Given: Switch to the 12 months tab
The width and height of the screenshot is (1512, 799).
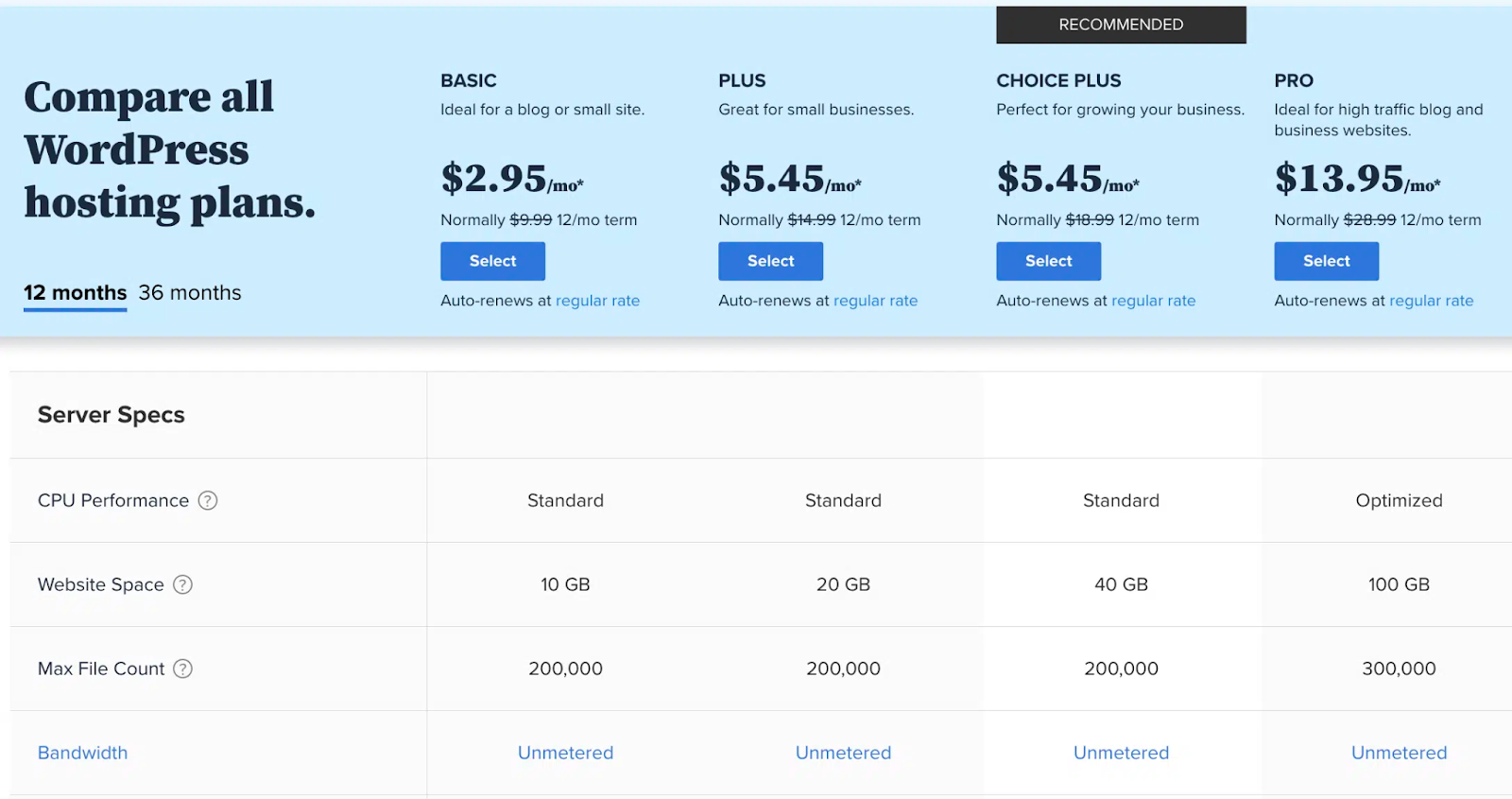Looking at the screenshot, I should coord(76,293).
